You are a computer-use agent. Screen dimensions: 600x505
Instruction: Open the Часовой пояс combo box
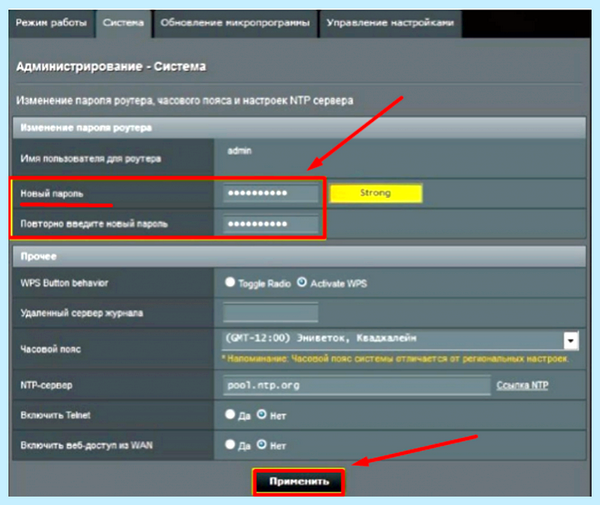pyautogui.click(x=400, y=340)
